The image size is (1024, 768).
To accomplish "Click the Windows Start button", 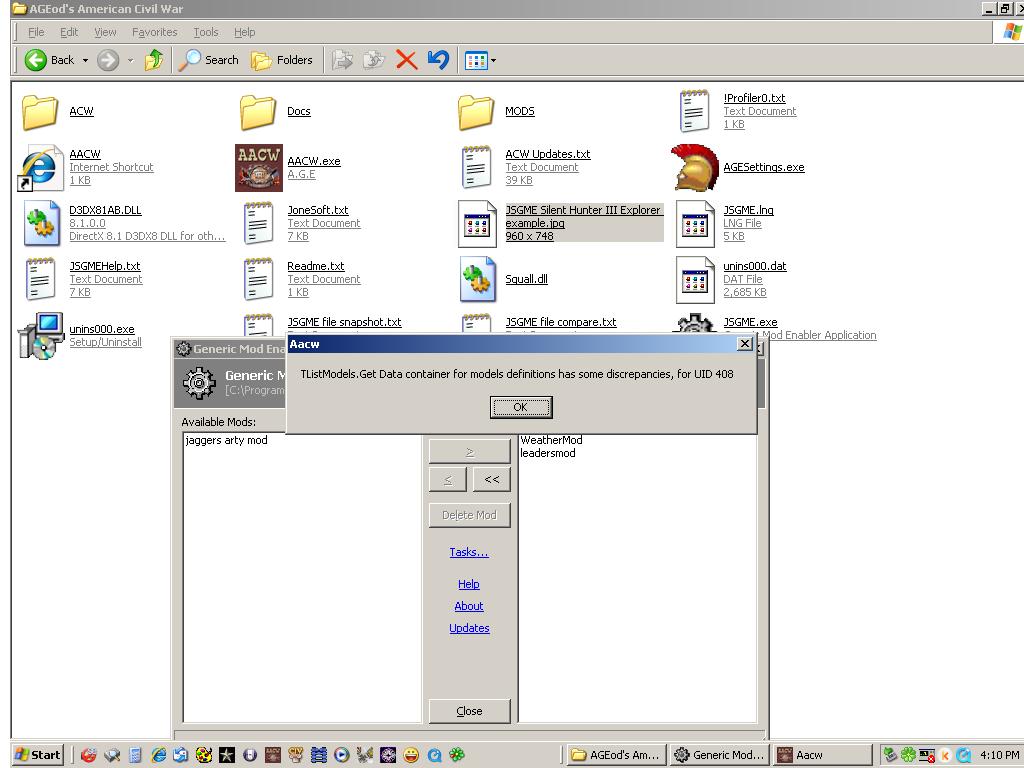I will coord(38,755).
